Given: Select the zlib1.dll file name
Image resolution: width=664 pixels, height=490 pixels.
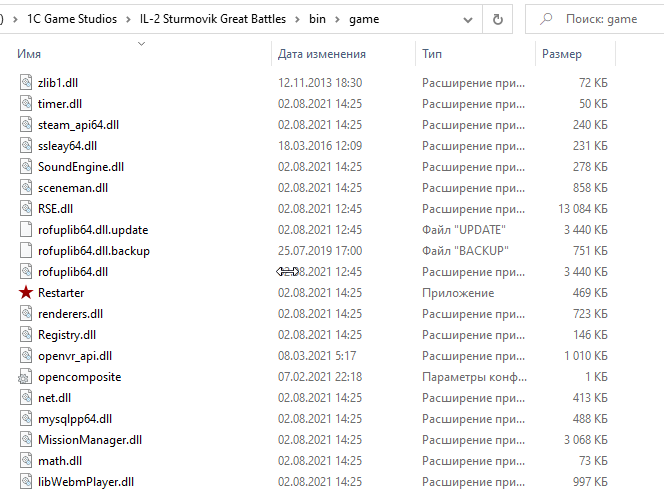Looking at the screenshot, I should 58,83.
